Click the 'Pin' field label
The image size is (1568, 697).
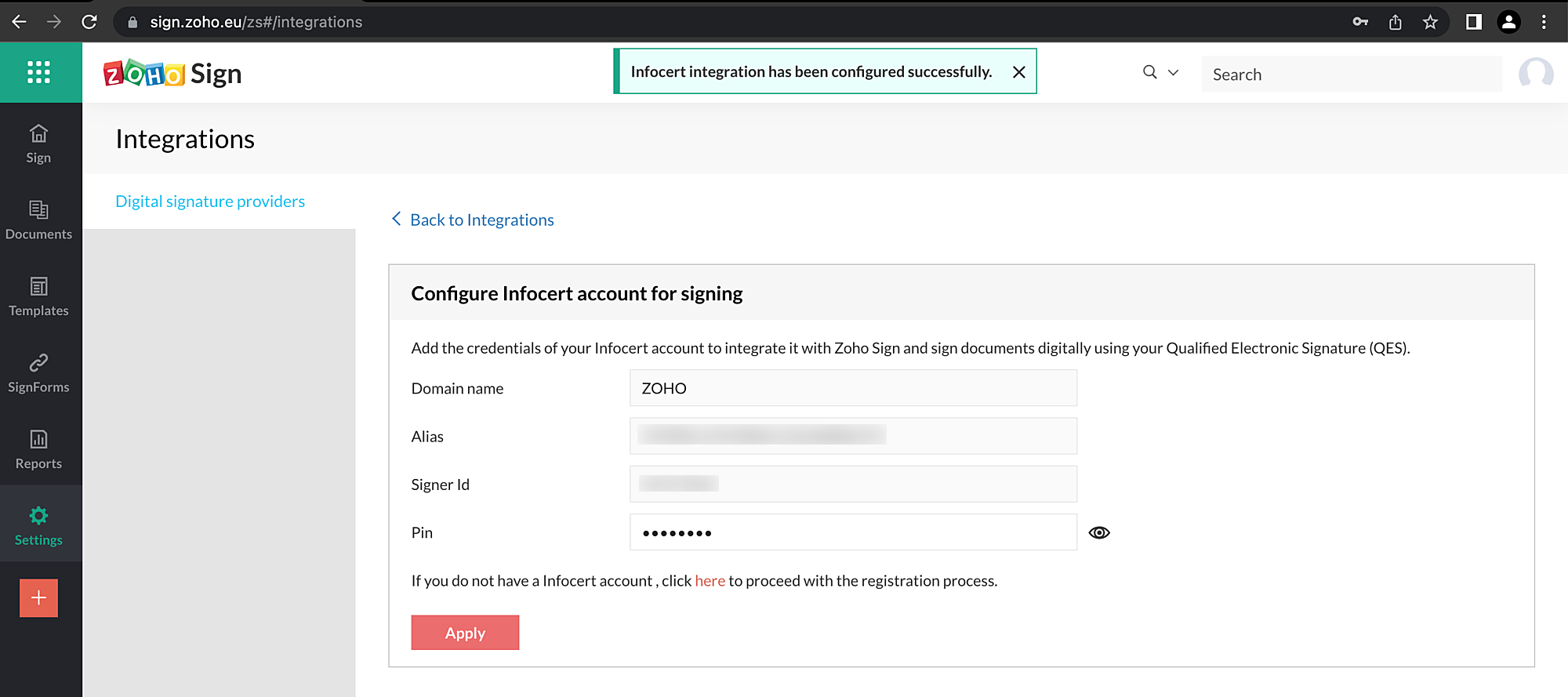[x=422, y=532]
